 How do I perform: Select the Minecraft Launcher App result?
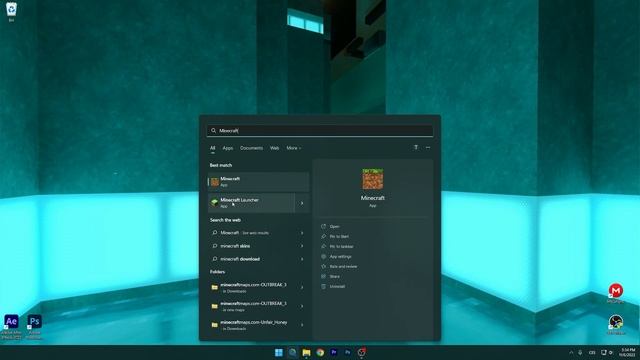pos(251,203)
